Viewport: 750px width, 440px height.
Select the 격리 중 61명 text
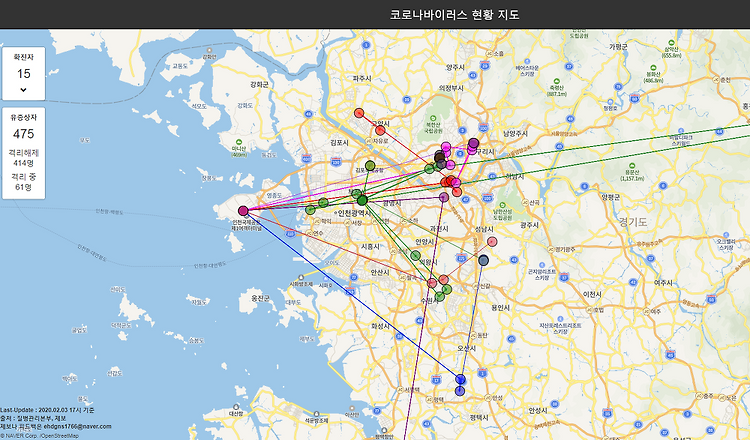(23, 182)
